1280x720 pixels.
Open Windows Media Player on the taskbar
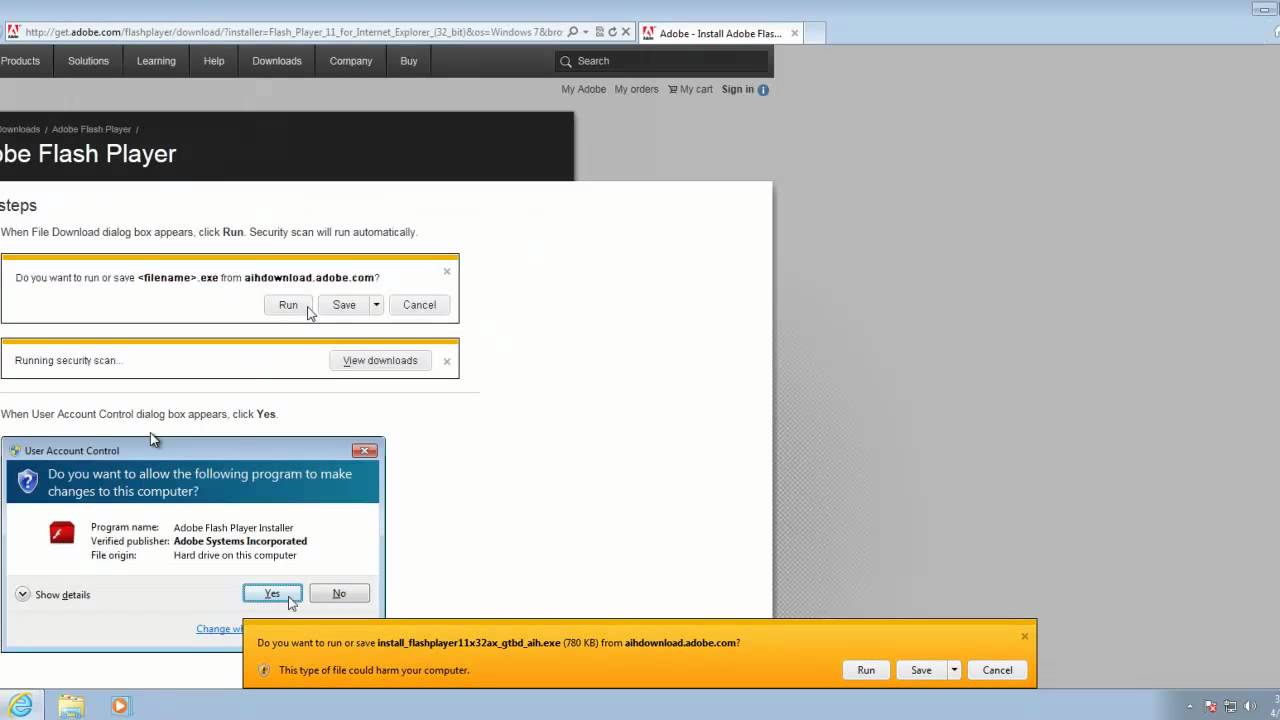tap(120, 706)
